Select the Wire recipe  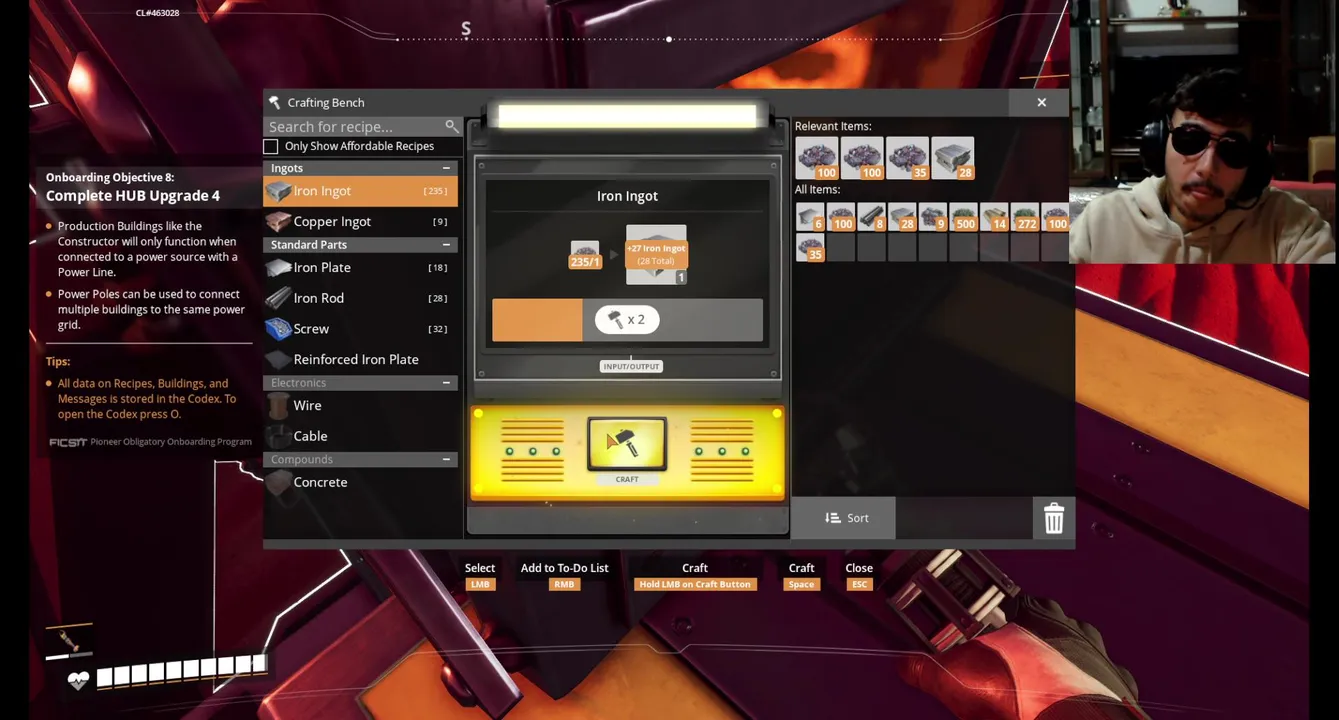[360, 405]
